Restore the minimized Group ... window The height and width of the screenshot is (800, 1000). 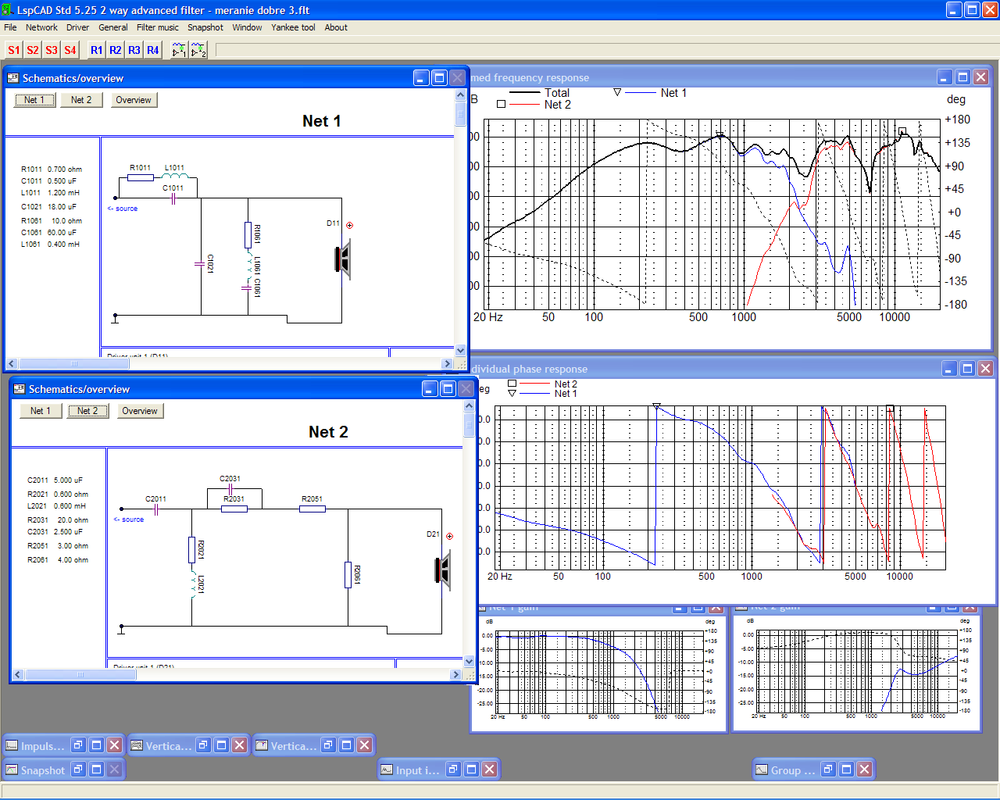[x=828, y=769]
